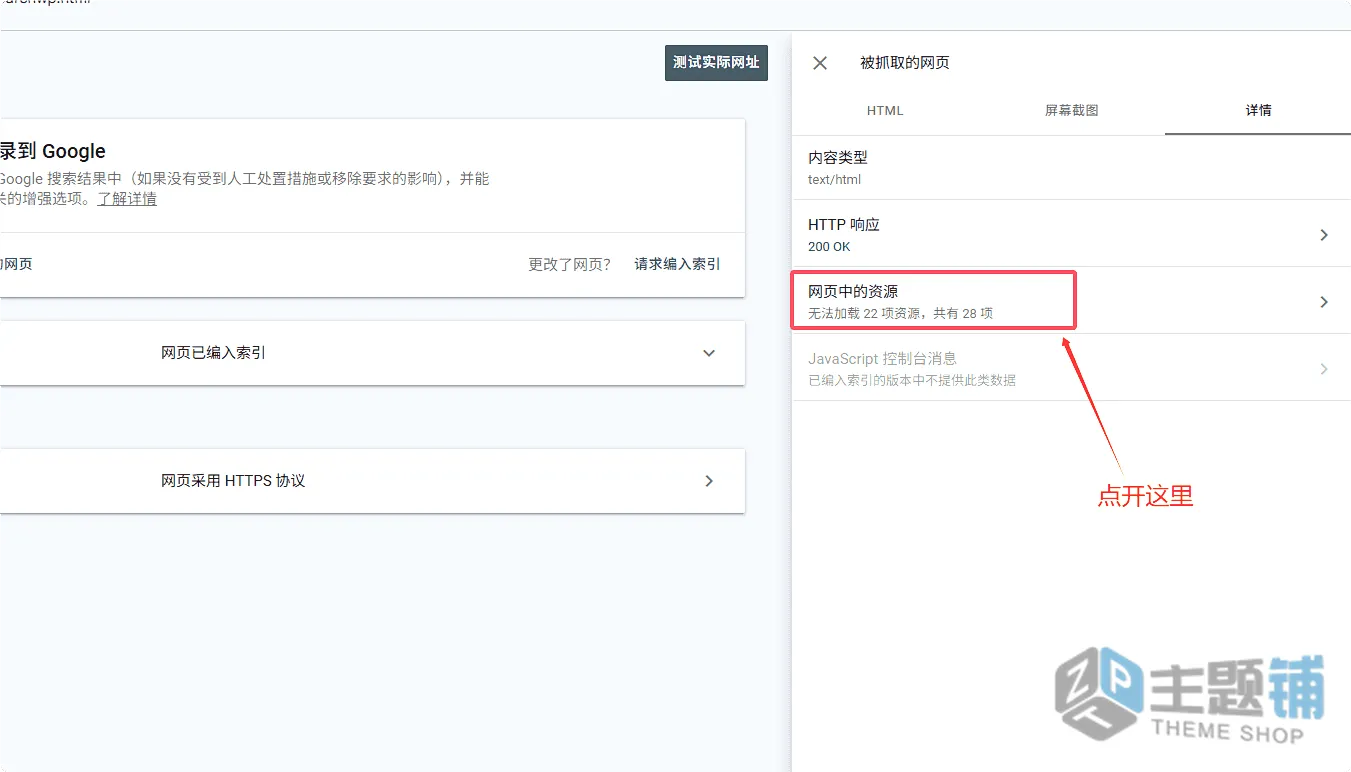
Task: Click the 网页中的资源 row title
Action: pos(853,292)
